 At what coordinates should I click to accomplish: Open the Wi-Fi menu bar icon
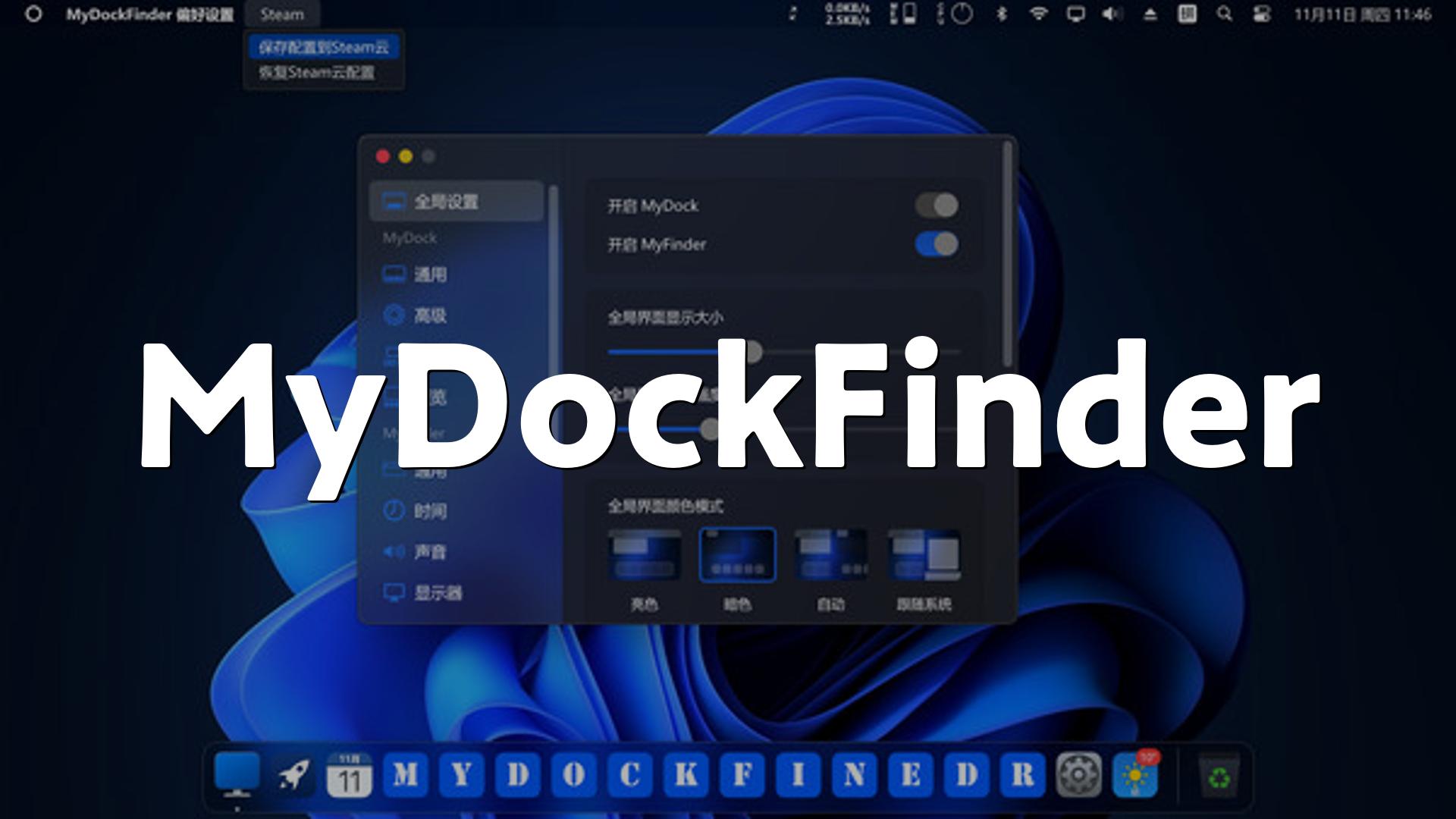[1039, 14]
